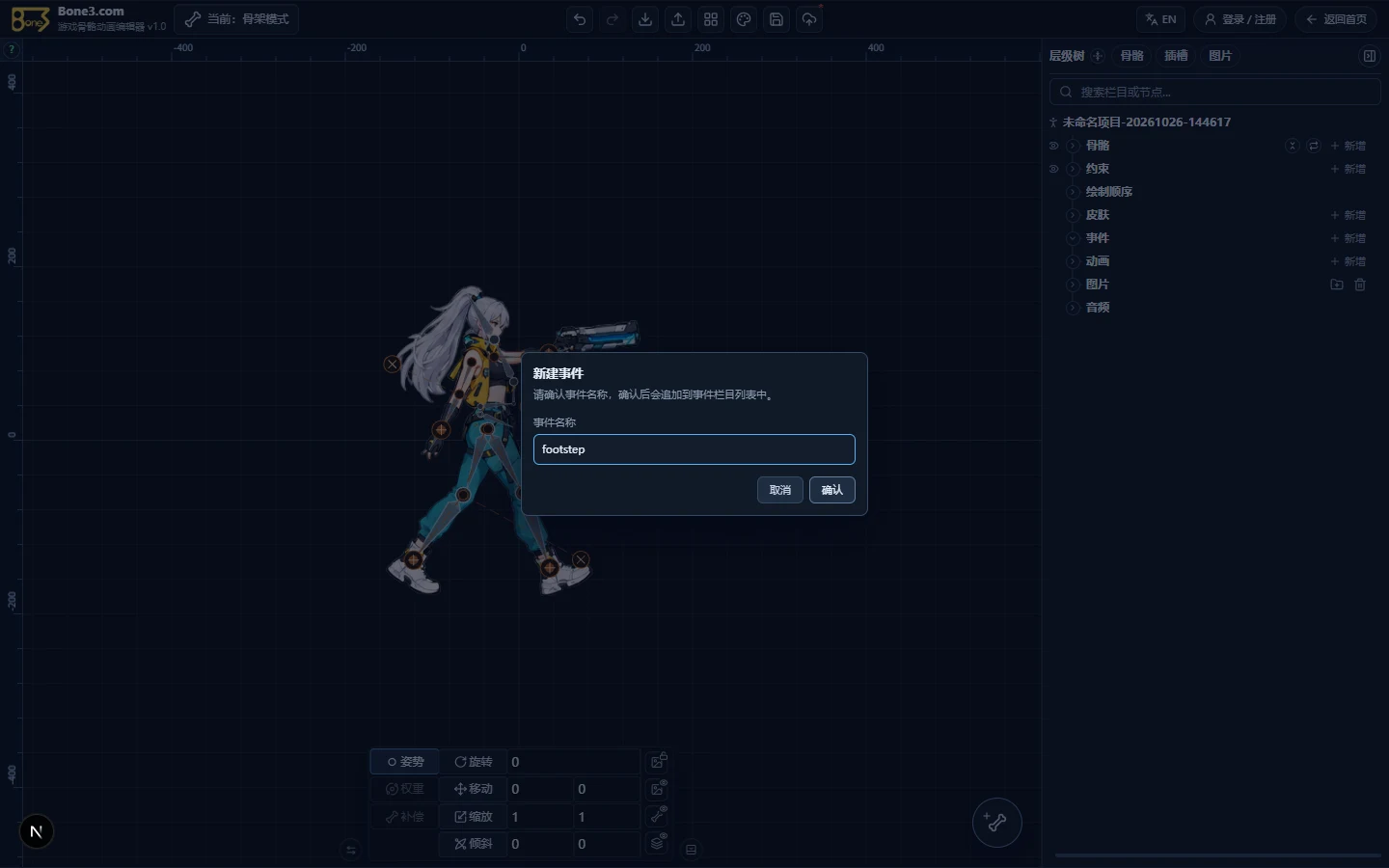1389x868 pixels.
Task: Toggle layers visibility button beside skew fields
Action: [658, 843]
